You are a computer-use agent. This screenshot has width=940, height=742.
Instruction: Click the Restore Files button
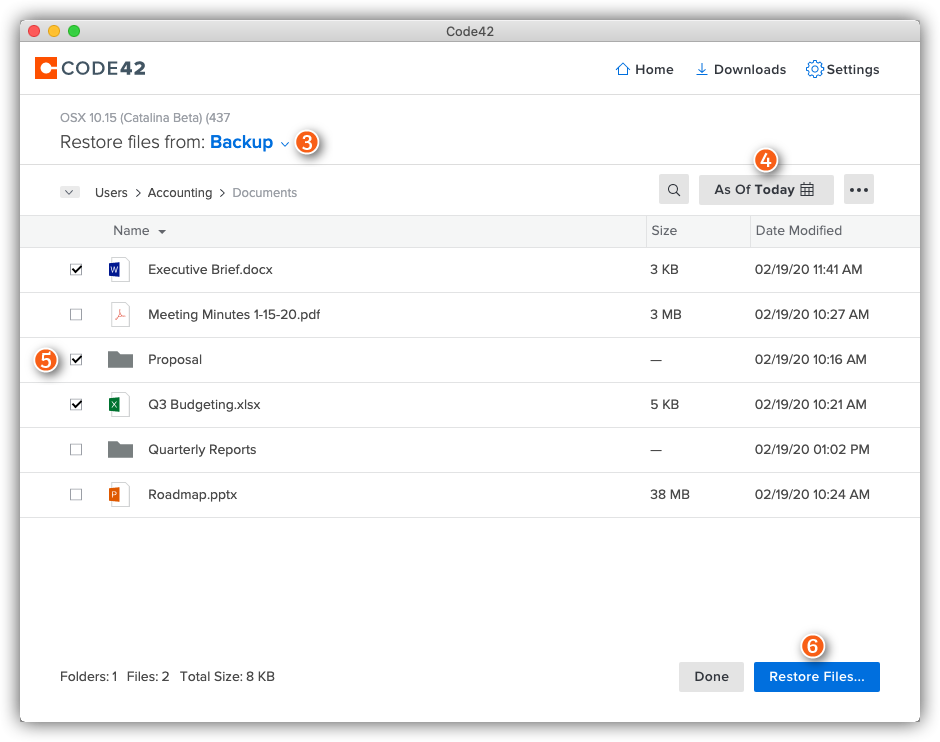tap(816, 677)
